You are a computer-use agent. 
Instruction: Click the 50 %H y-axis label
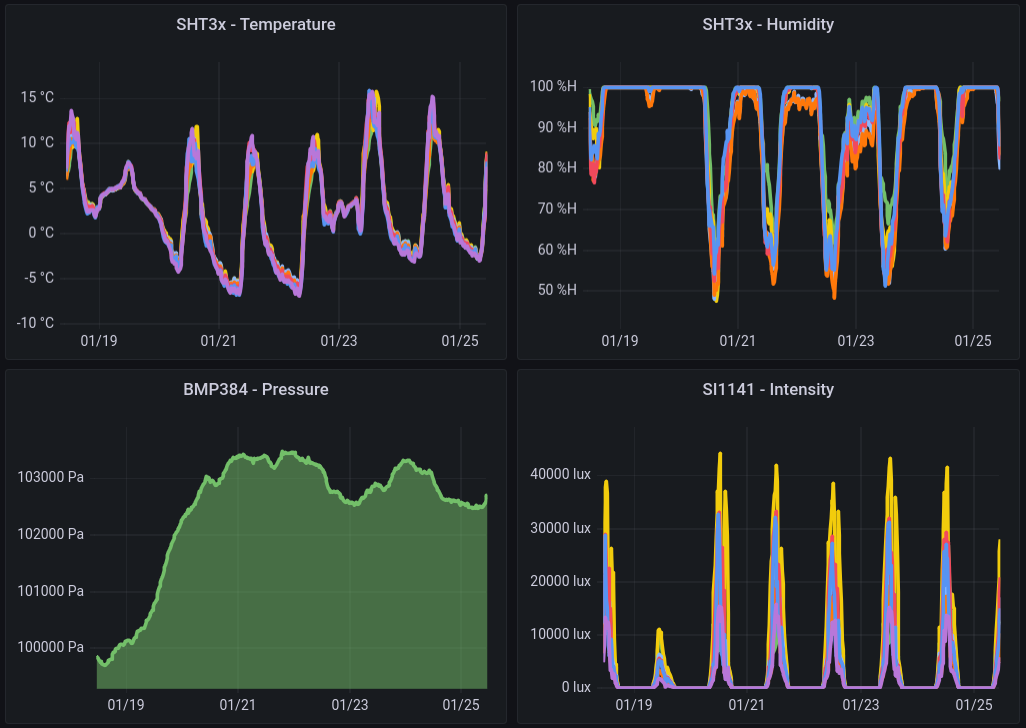point(556,291)
